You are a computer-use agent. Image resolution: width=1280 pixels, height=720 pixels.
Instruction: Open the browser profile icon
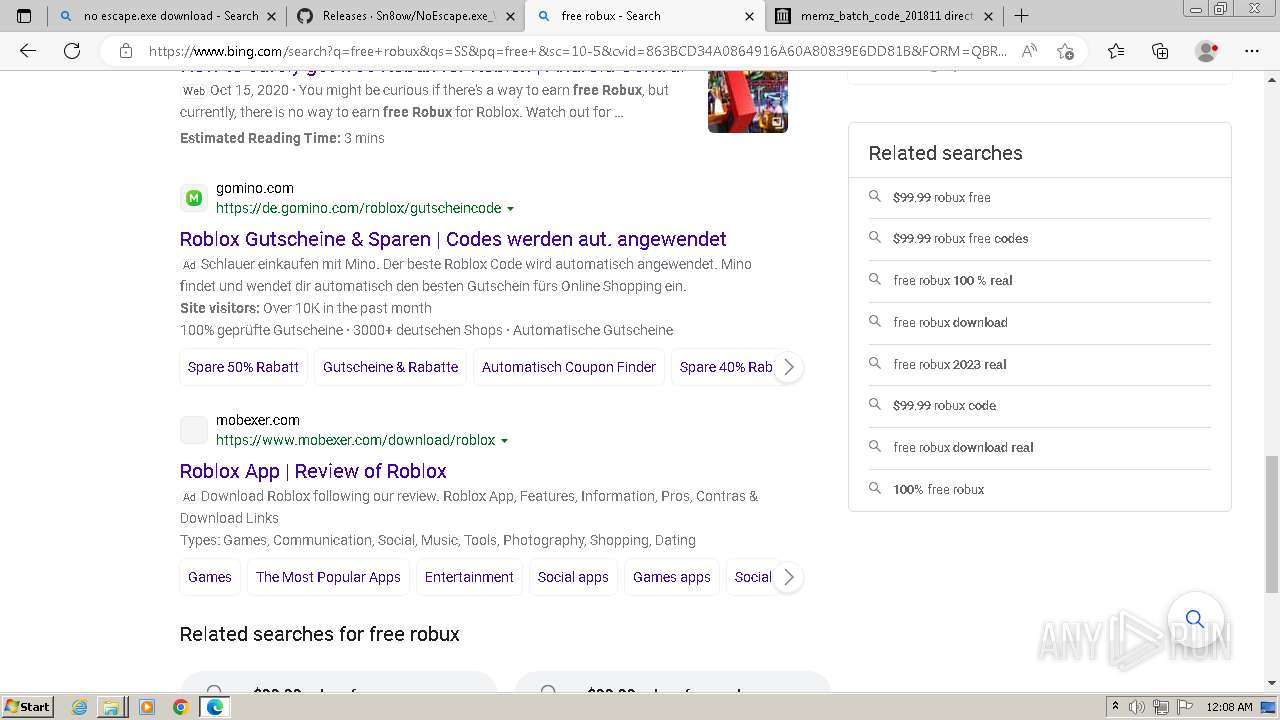(x=1207, y=51)
